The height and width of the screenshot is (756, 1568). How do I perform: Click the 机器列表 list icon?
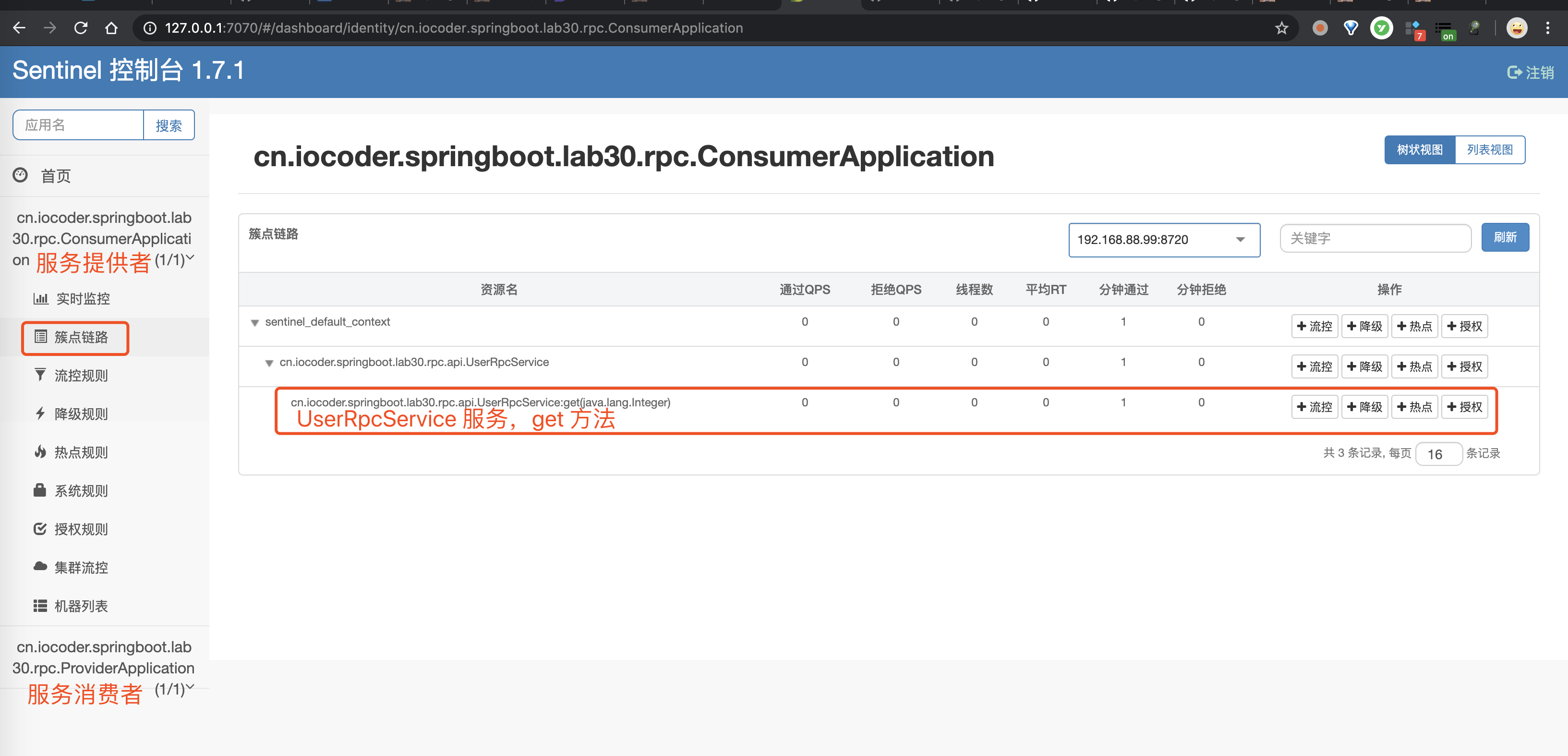(x=40, y=606)
